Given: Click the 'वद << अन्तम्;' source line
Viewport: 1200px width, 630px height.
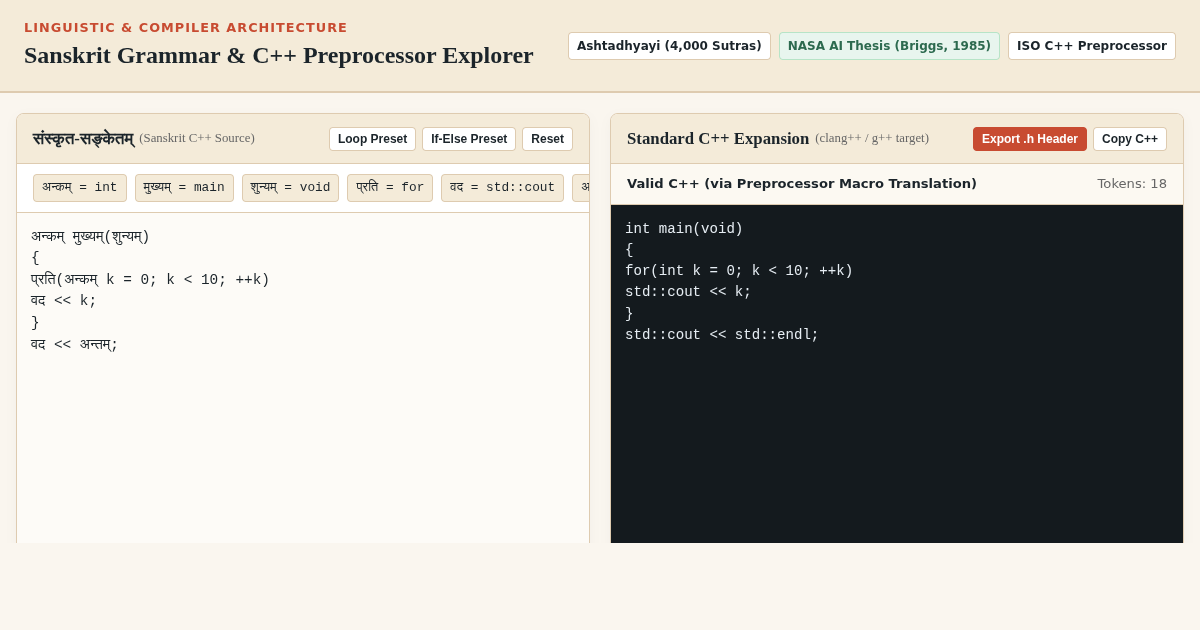Looking at the screenshot, I should pos(75,345).
